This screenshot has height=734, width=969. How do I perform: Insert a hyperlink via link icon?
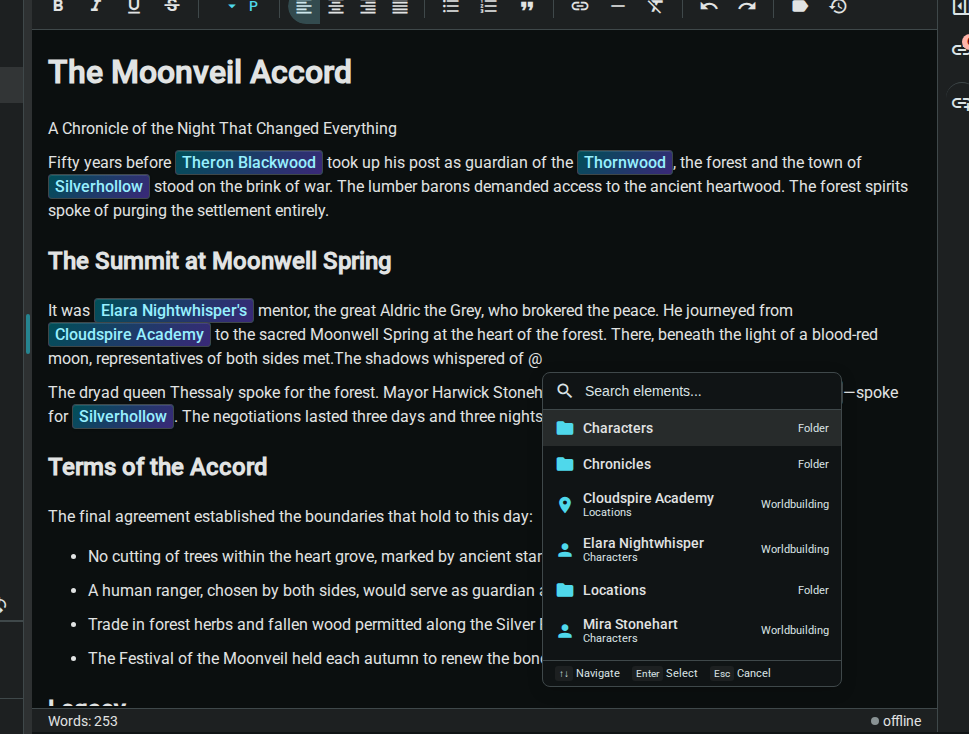coord(580,7)
